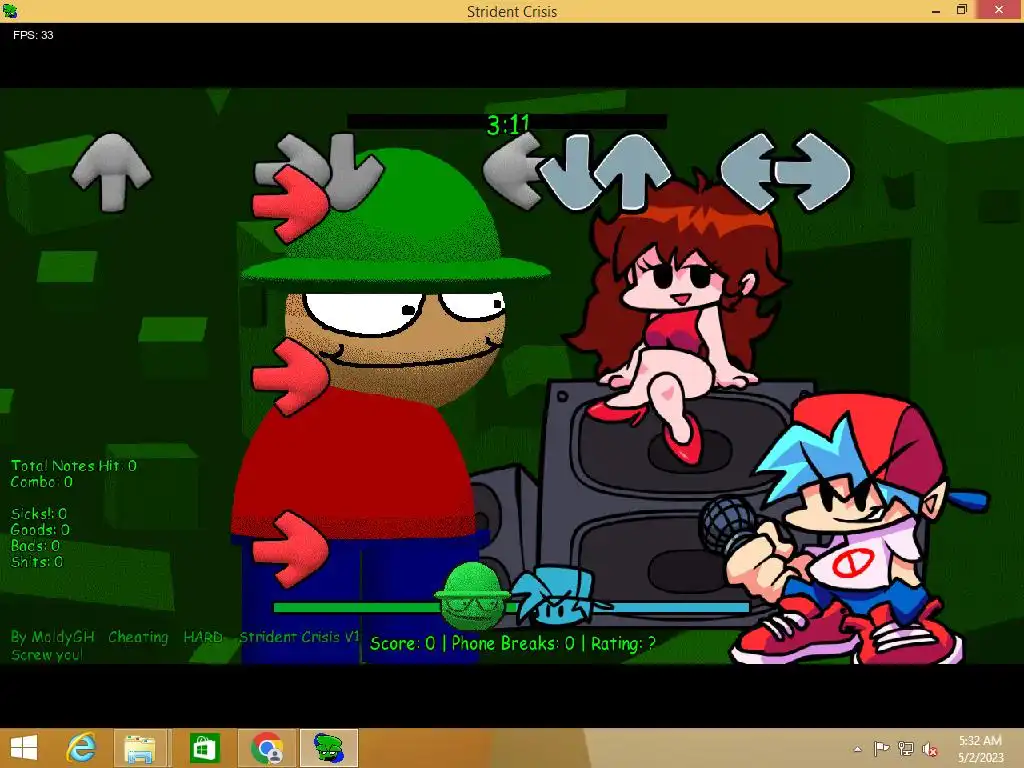The width and height of the screenshot is (1024, 768).
Task: Click the green portion of the health bar
Action: [x=357, y=607]
